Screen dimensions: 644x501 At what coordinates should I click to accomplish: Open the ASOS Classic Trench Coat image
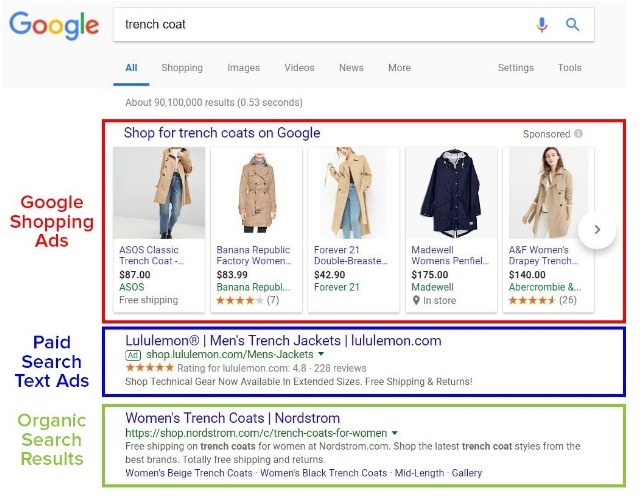(159, 193)
